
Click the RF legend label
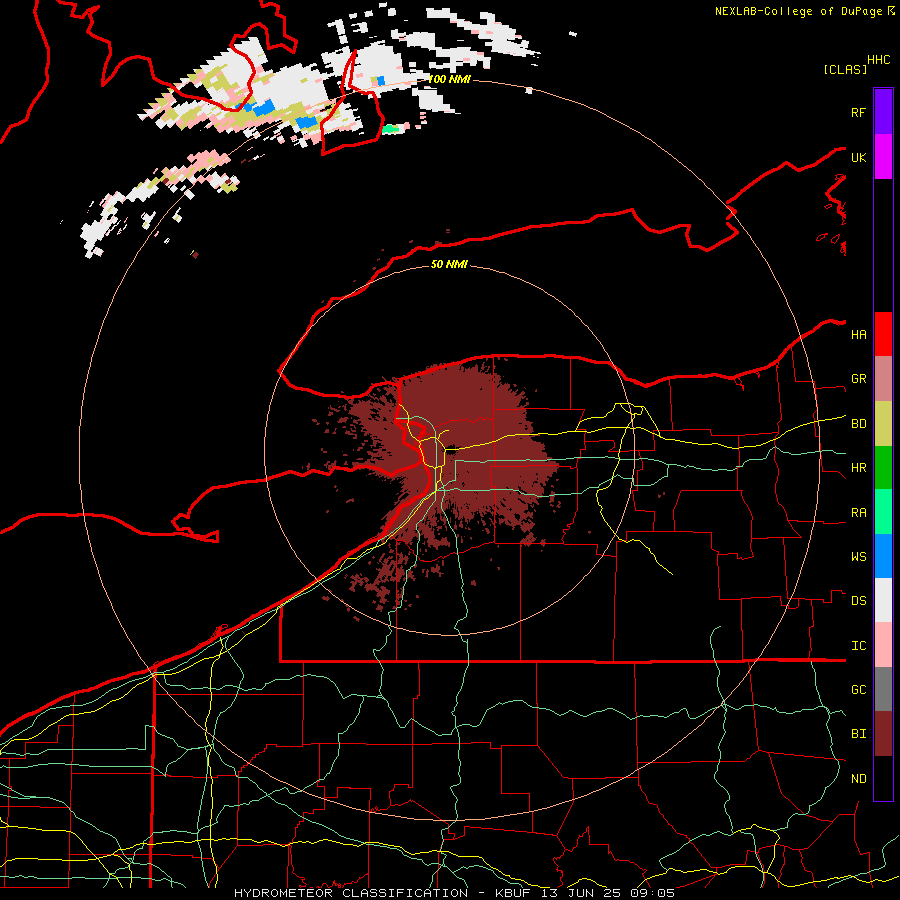859,112
